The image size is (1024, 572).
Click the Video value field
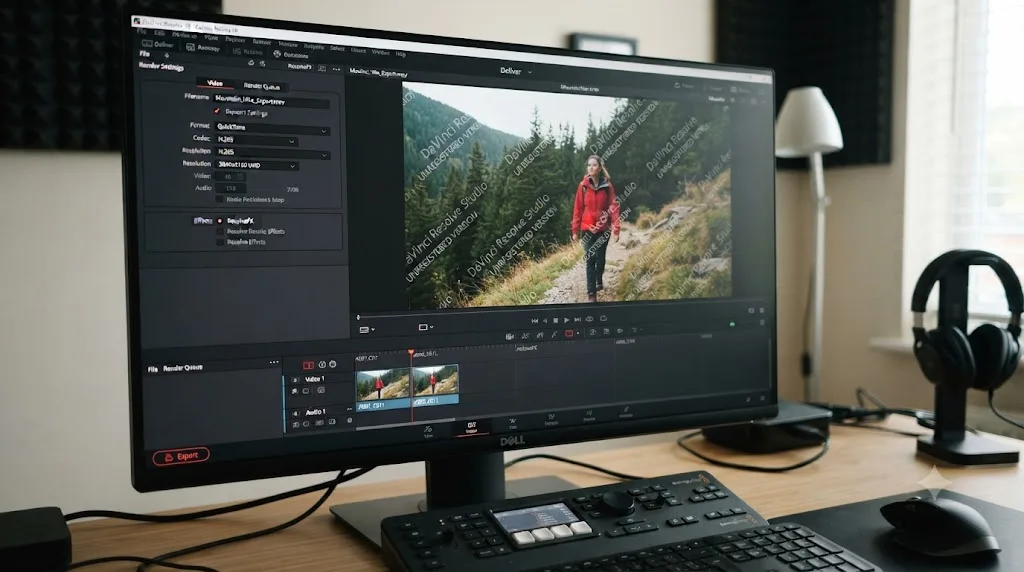tap(230, 177)
